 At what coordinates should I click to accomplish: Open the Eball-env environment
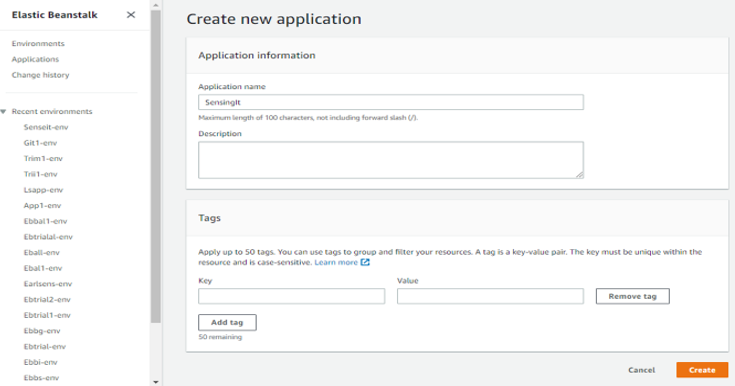42,252
